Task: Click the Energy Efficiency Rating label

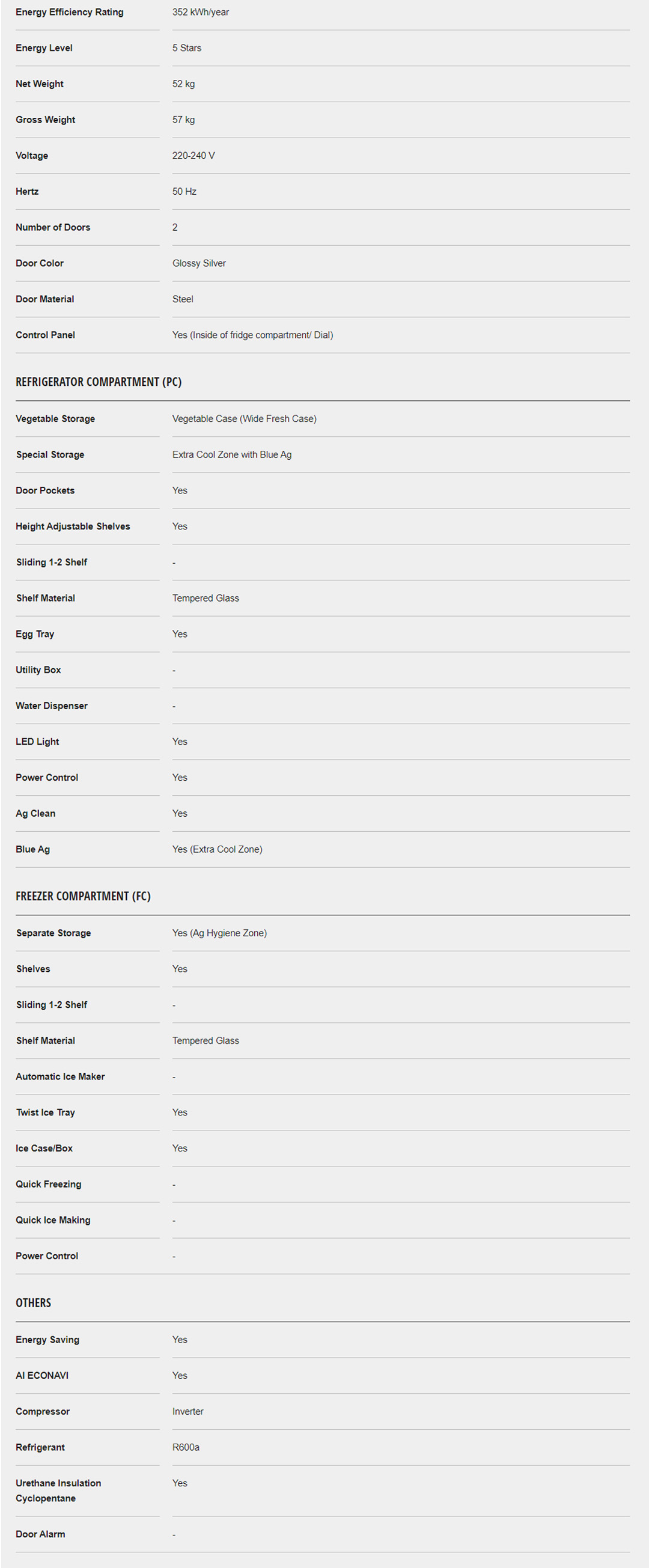Action: 69,12
